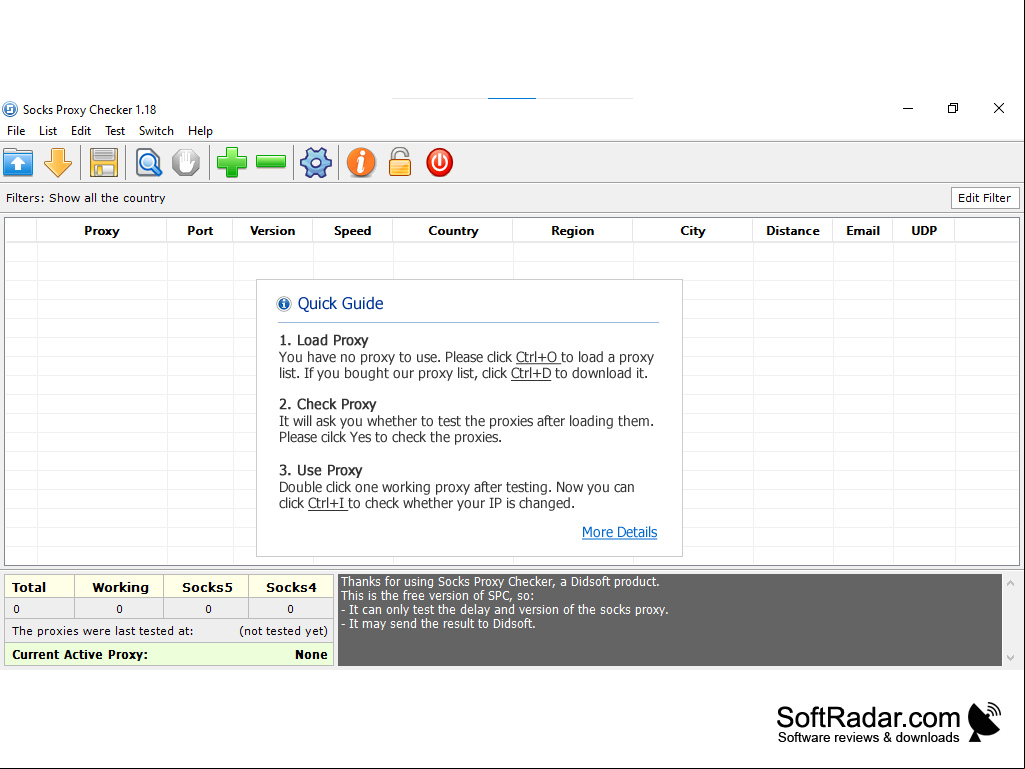Image resolution: width=1025 pixels, height=769 pixels.
Task: Sort by the Version column header
Action: point(273,231)
